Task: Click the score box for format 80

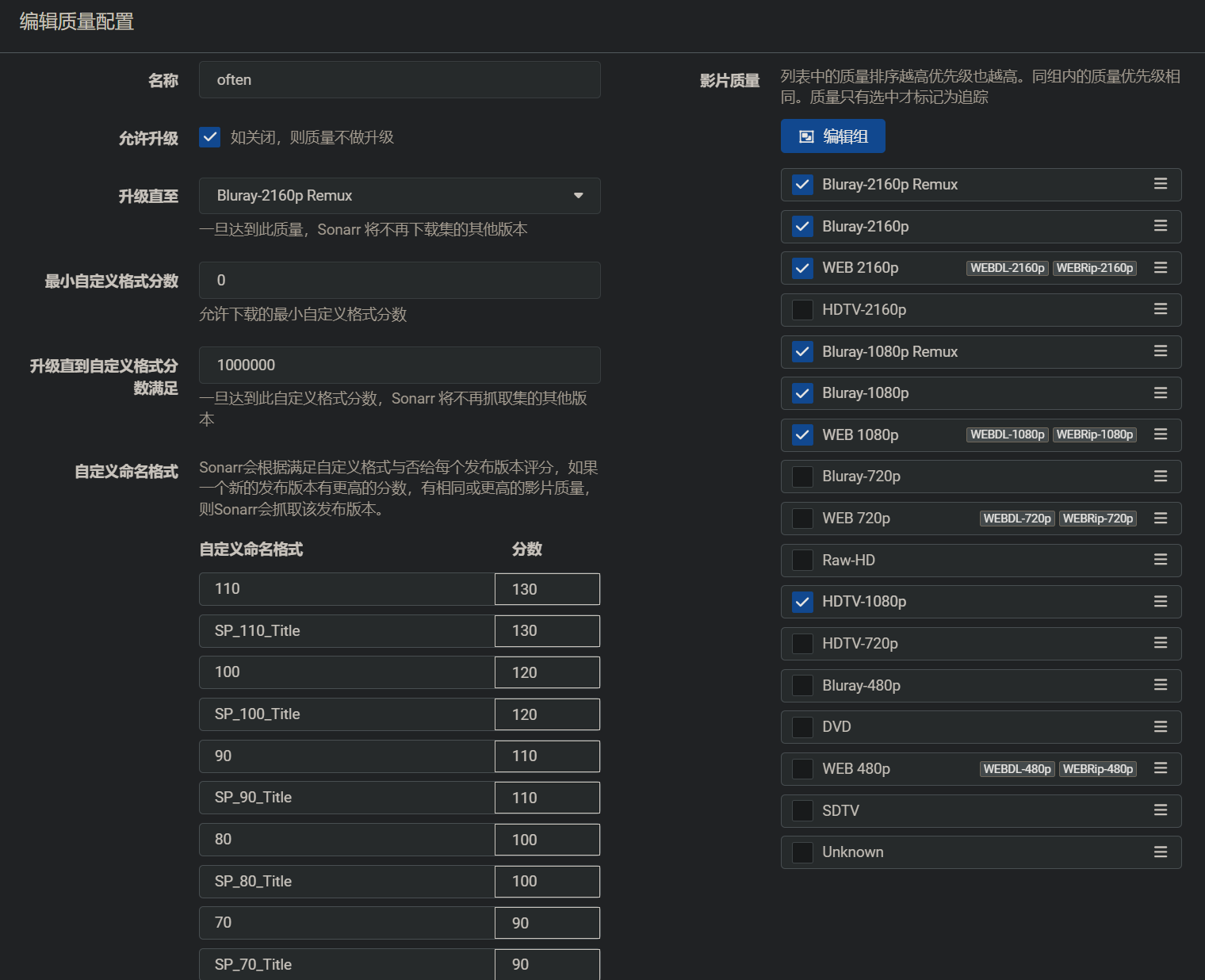Action: [547, 840]
